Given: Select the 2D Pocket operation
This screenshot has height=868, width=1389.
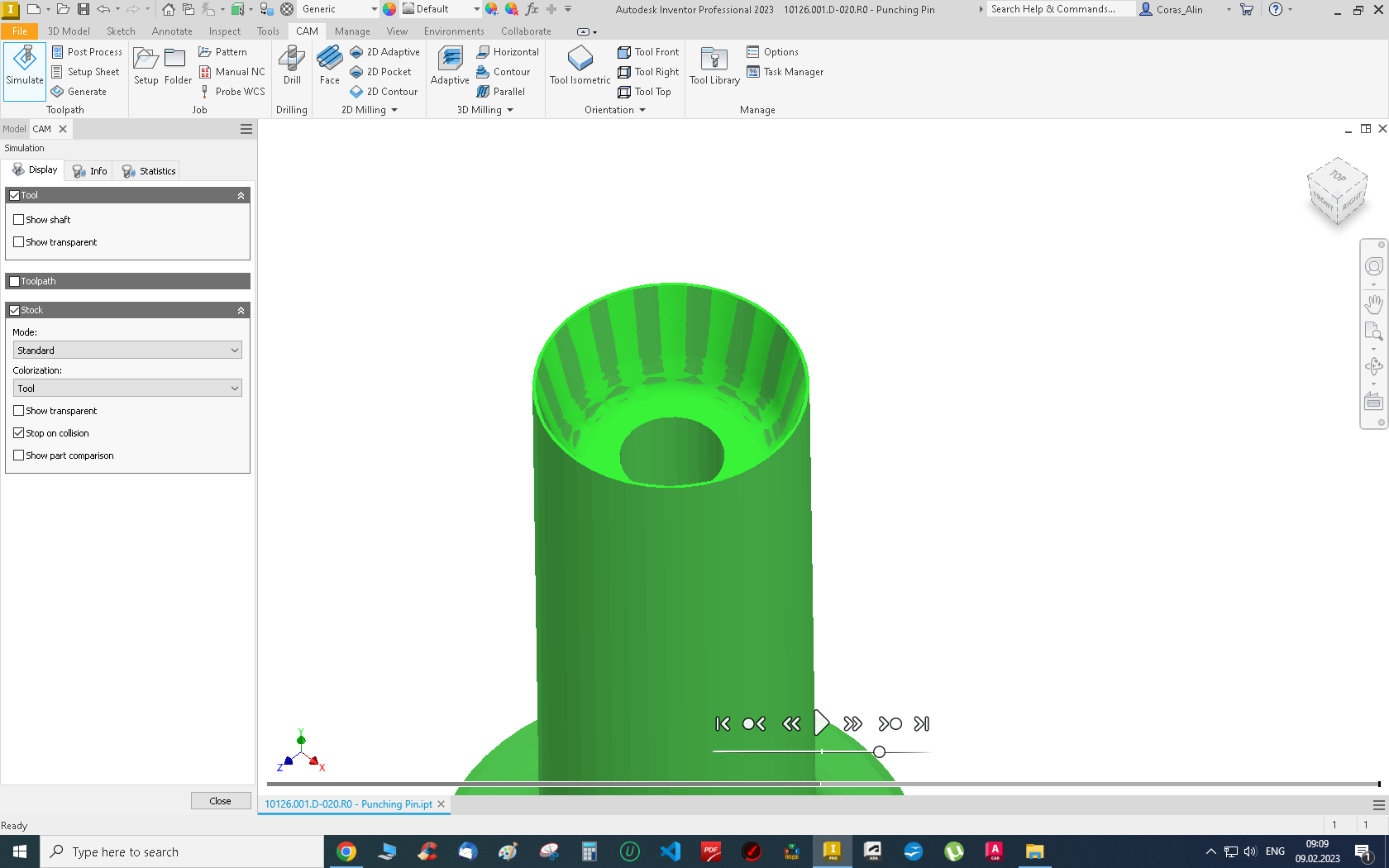Looking at the screenshot, I should 381,72.
